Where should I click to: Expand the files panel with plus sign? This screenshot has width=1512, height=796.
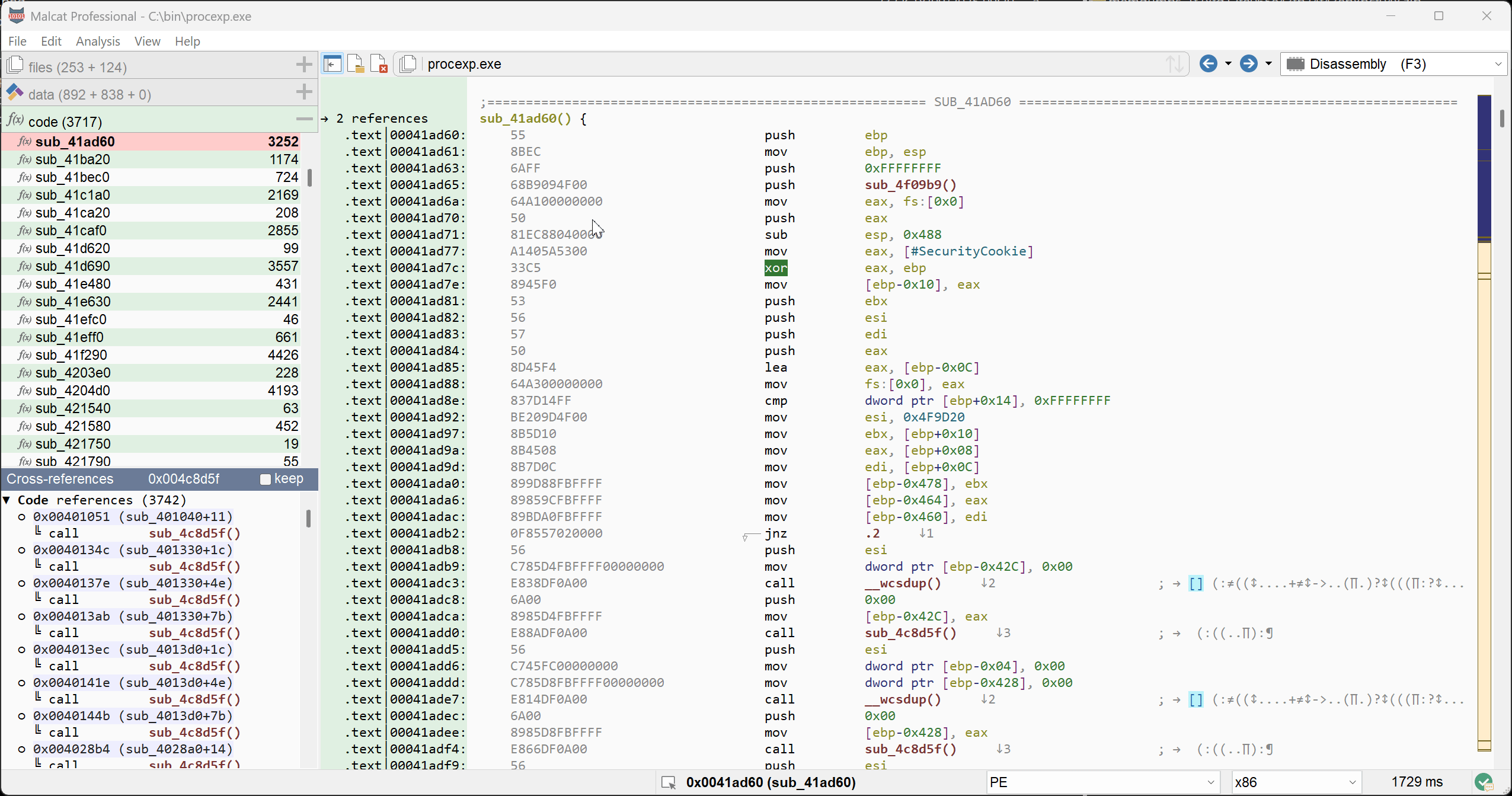tap(304, 65)
